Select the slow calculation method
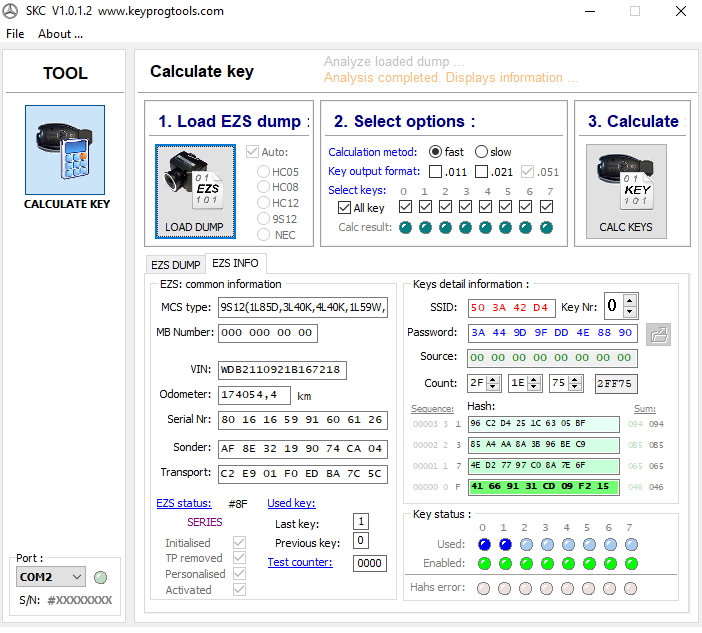The image size is (702, 633). (481, 152)
